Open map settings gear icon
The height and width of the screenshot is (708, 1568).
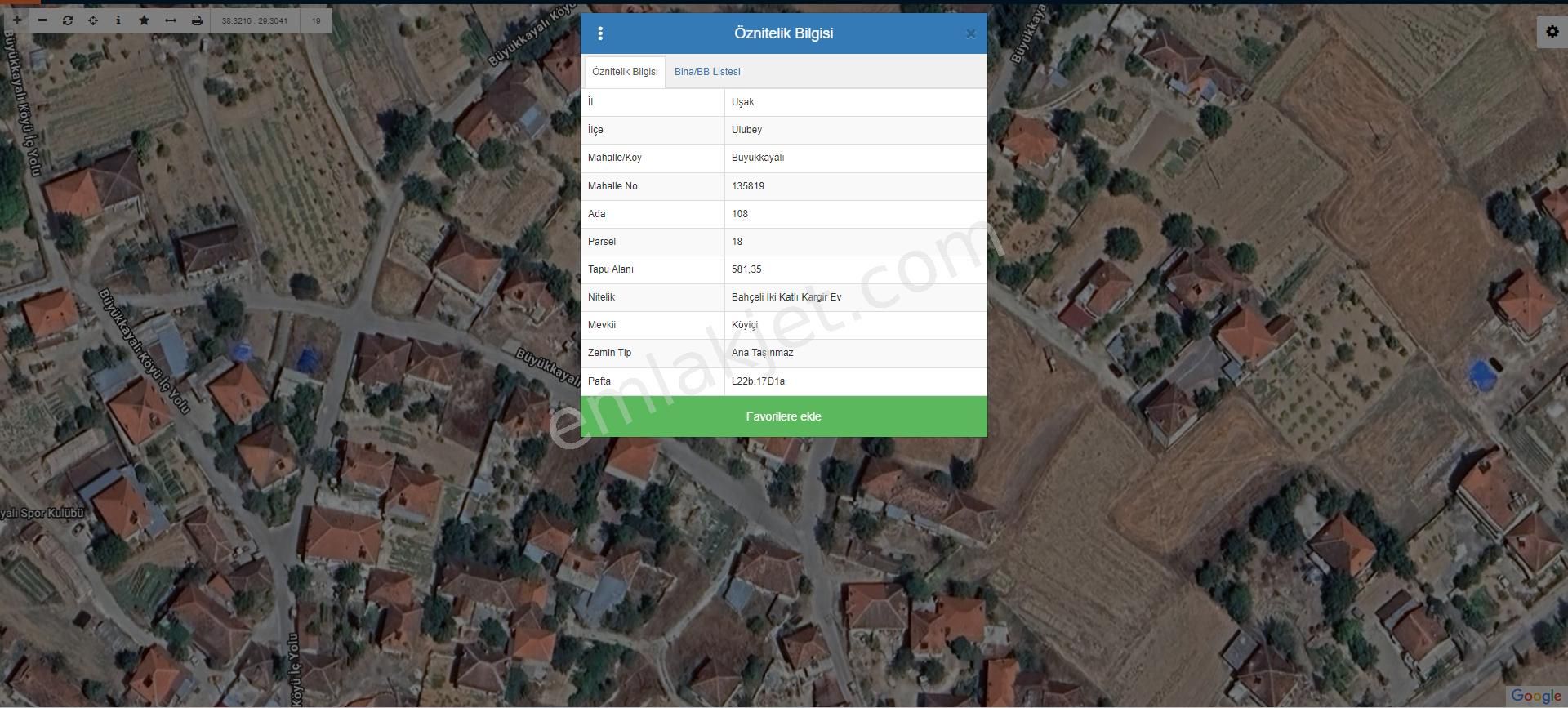click(x=1552, y=32)
